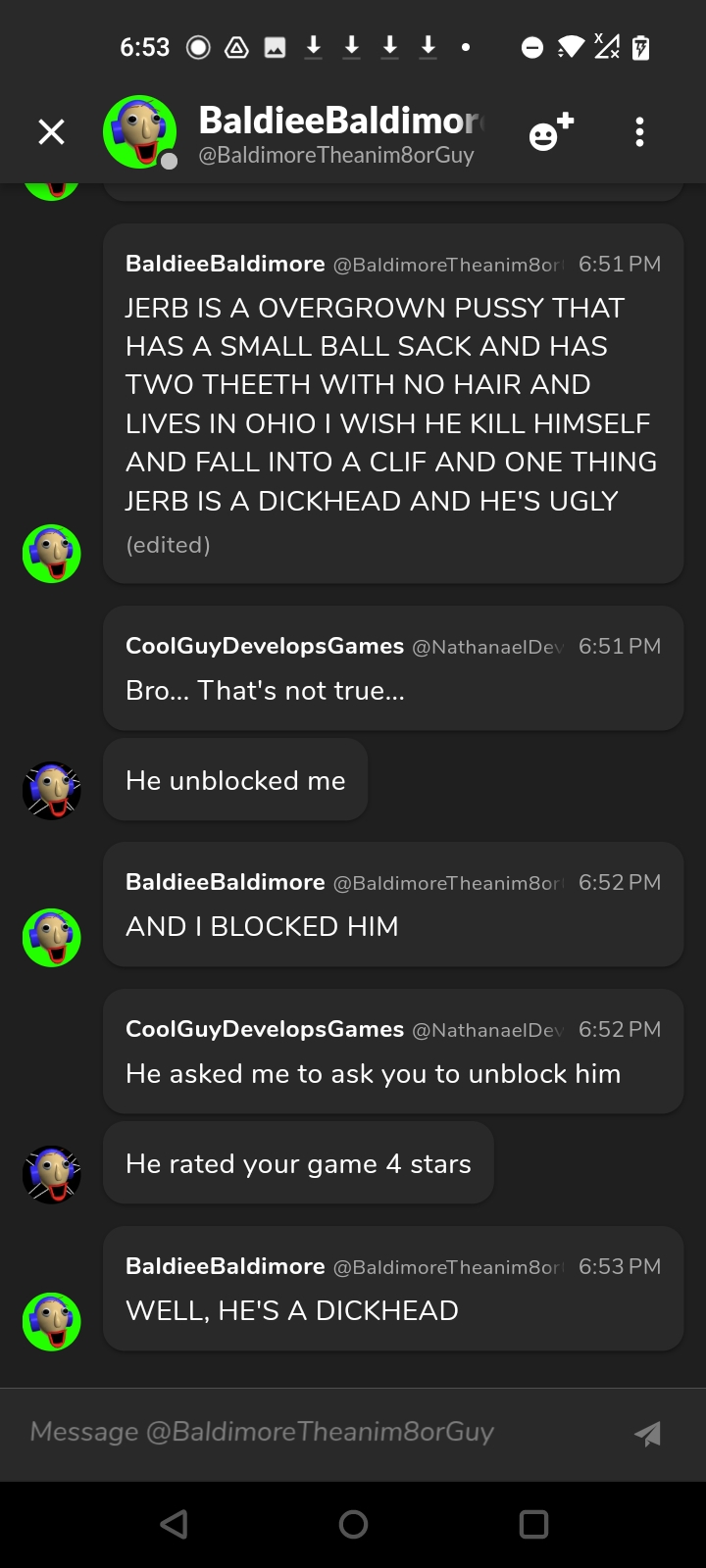Tap the Android home circle button
This screenshot has width=706, height=1568.
coord(353,1524)
